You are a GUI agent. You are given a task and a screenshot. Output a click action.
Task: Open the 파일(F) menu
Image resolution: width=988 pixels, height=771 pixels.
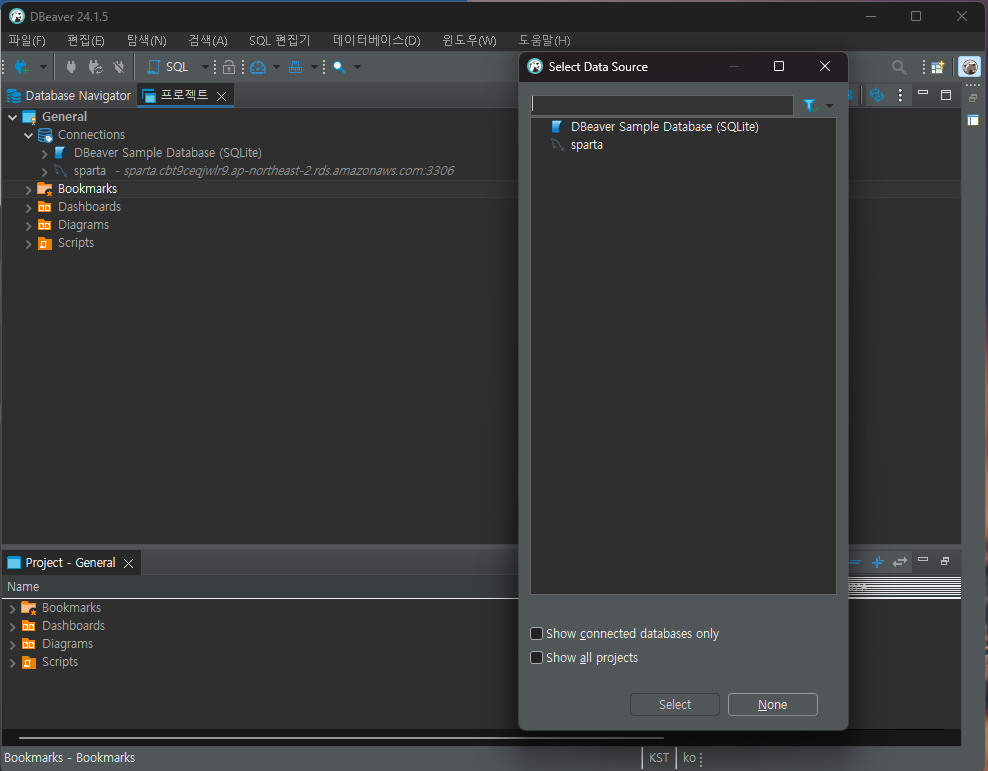pyautogui.click(x=27, y=40)
